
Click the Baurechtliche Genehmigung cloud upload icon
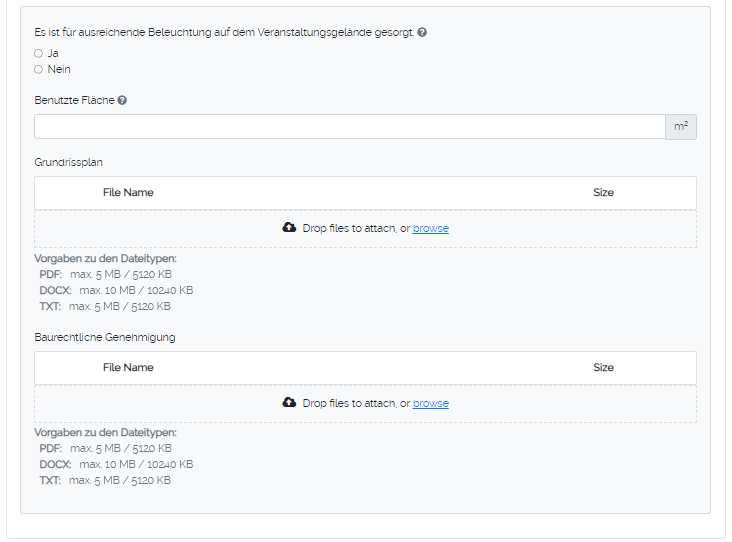(289, 403)
